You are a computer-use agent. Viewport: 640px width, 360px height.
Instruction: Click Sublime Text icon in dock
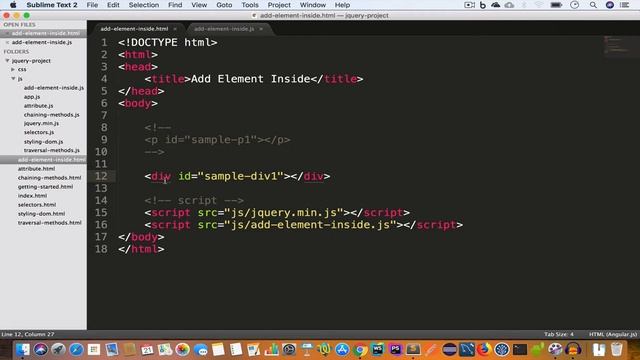413,350
